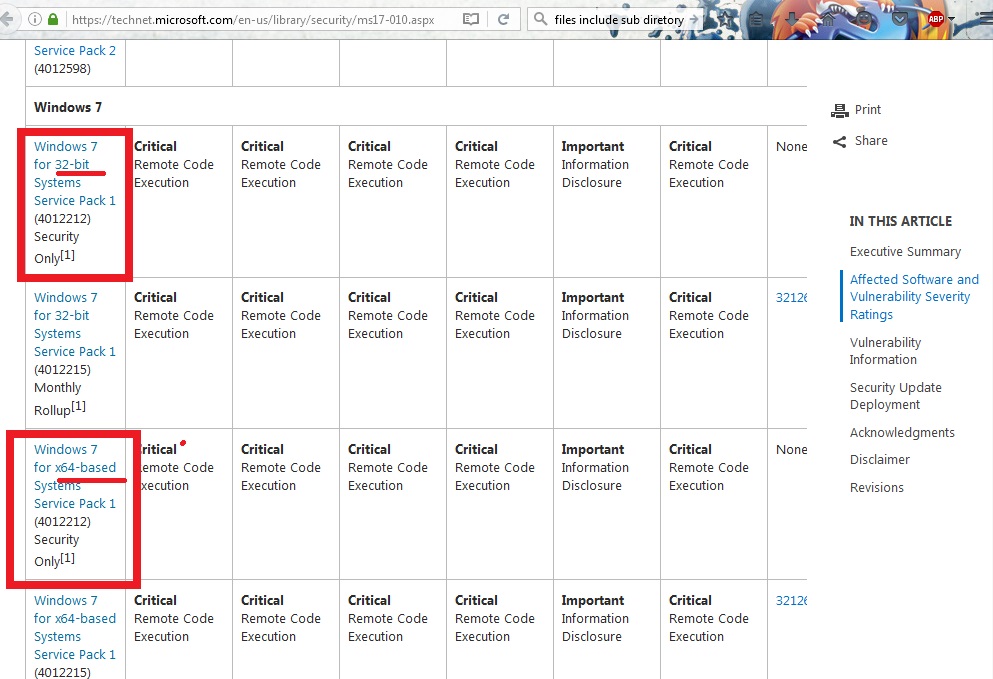993x679 pixels.
Task: Click 'IN THIS ARTICLE' heading
Action: (x=901, y=221)
